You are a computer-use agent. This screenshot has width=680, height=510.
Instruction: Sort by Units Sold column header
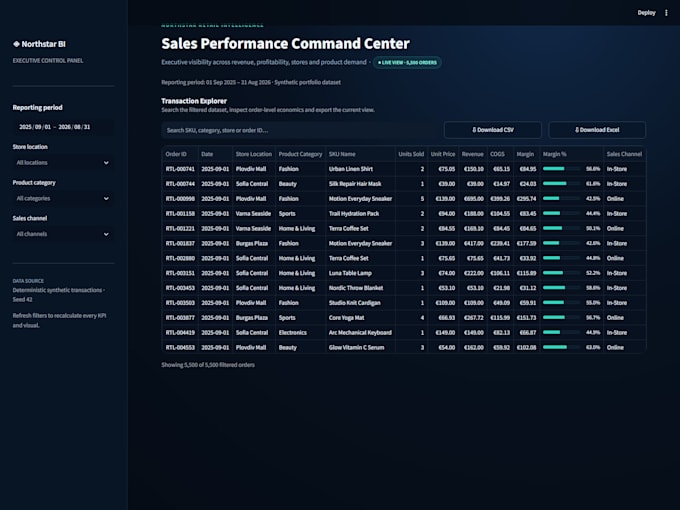pyautogui.click(x=411, y=154)
